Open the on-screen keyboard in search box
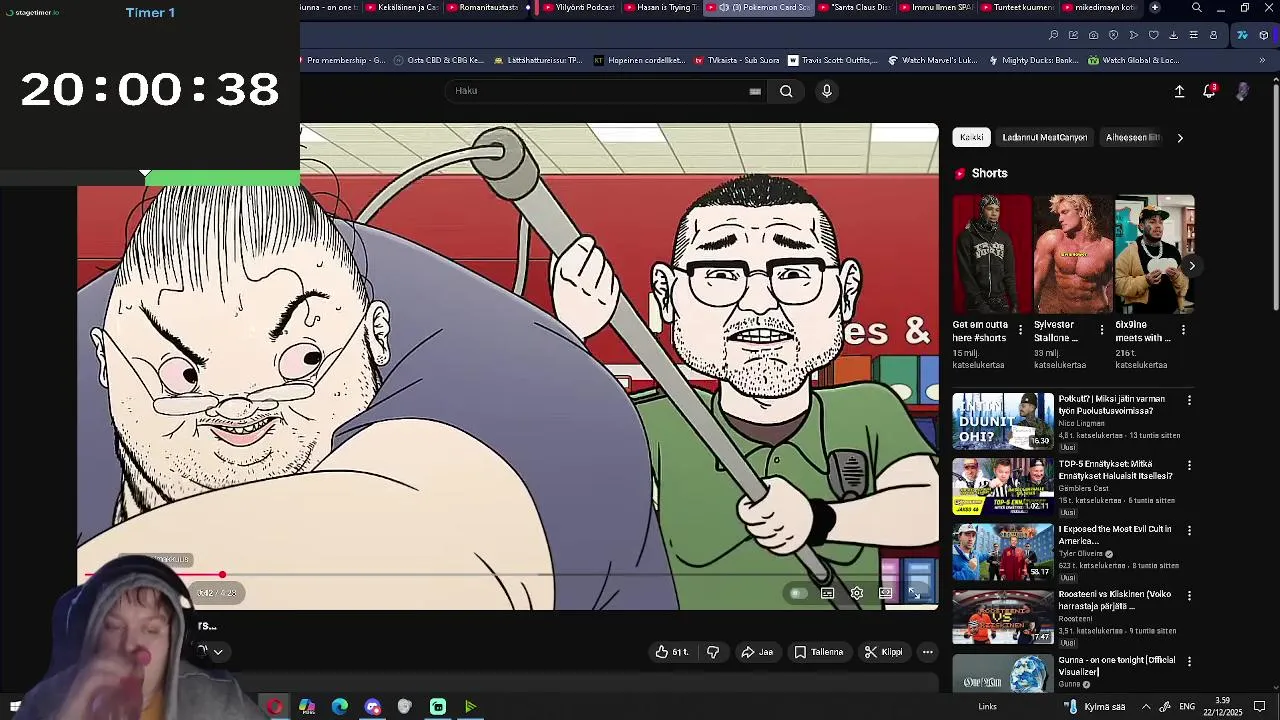This screenshot has height=720, width=1280. coord(755,91)
